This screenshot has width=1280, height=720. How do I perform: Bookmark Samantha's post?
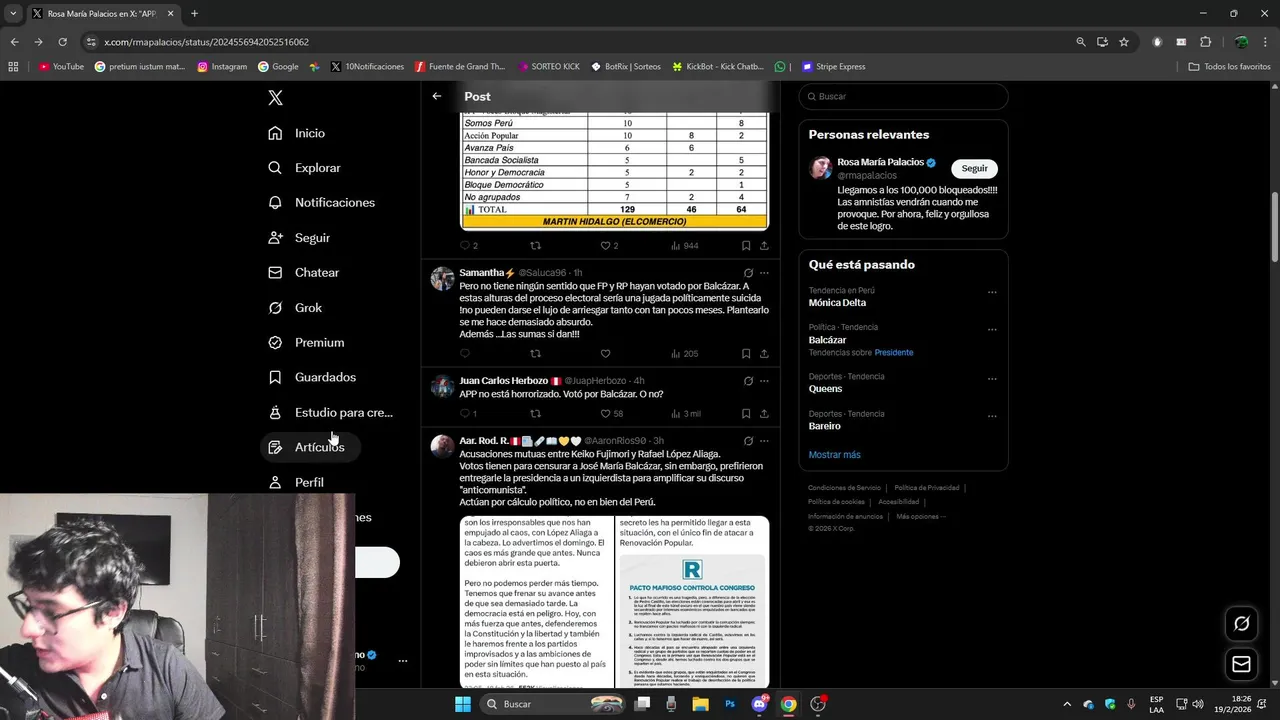(x=746, y=353)
